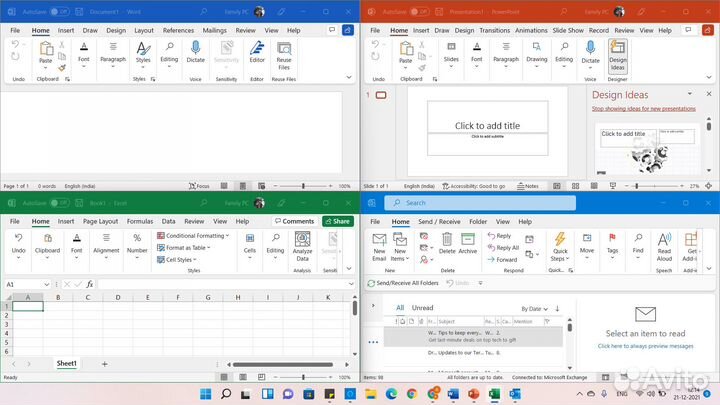Viewport: 720px width, 405px height.
Task: Click here to always preview messages link
Action: point(645,346)
